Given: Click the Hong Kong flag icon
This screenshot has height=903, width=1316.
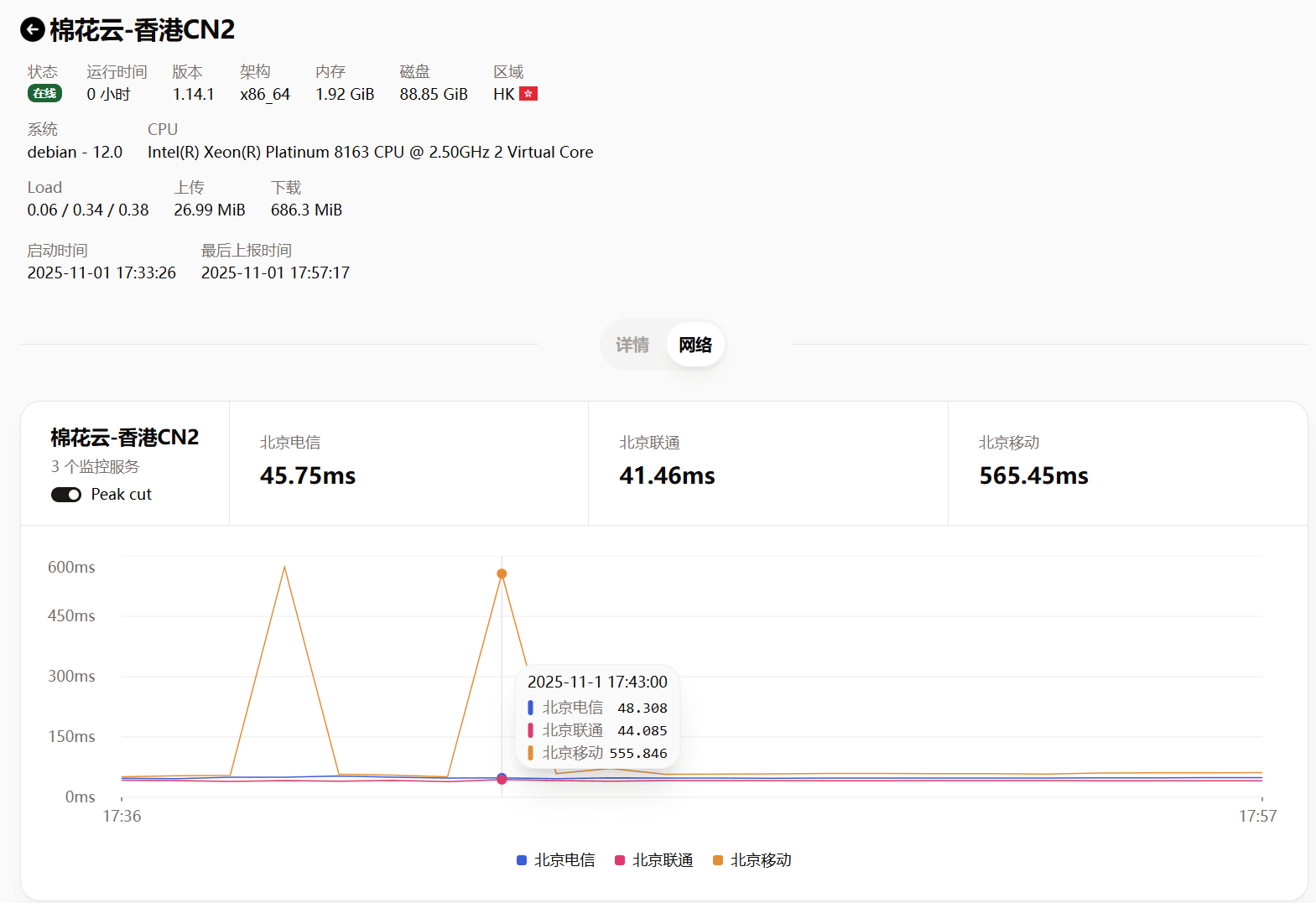Looking at the screenshot, I should tap(528, 94).
